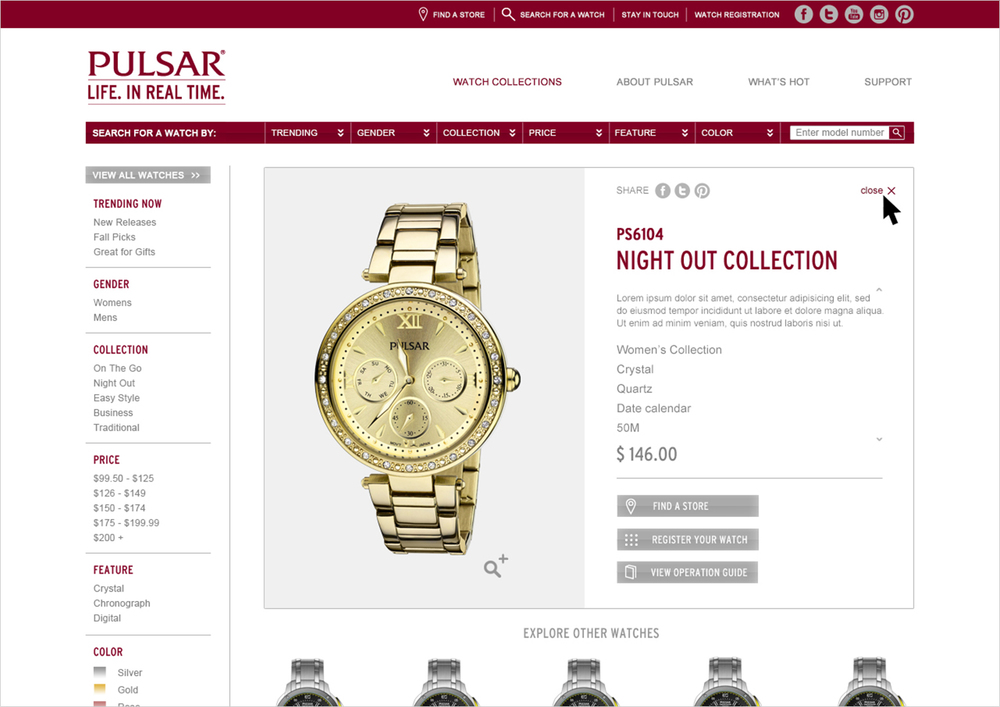1000x707 pixels.
Task: Click the REGISTER YOUR WATCH button
Action: (688, 539)
